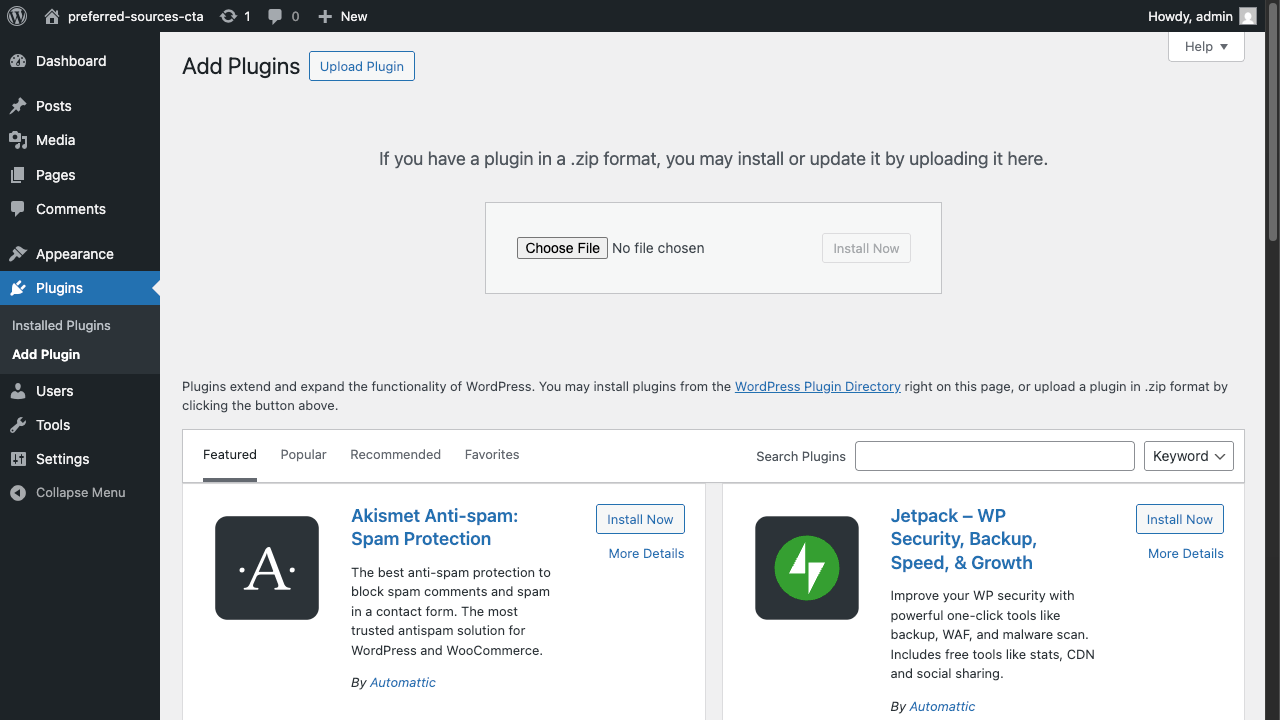Open the Media library icon
1280x720 pixels.
[x=20, y=140]
